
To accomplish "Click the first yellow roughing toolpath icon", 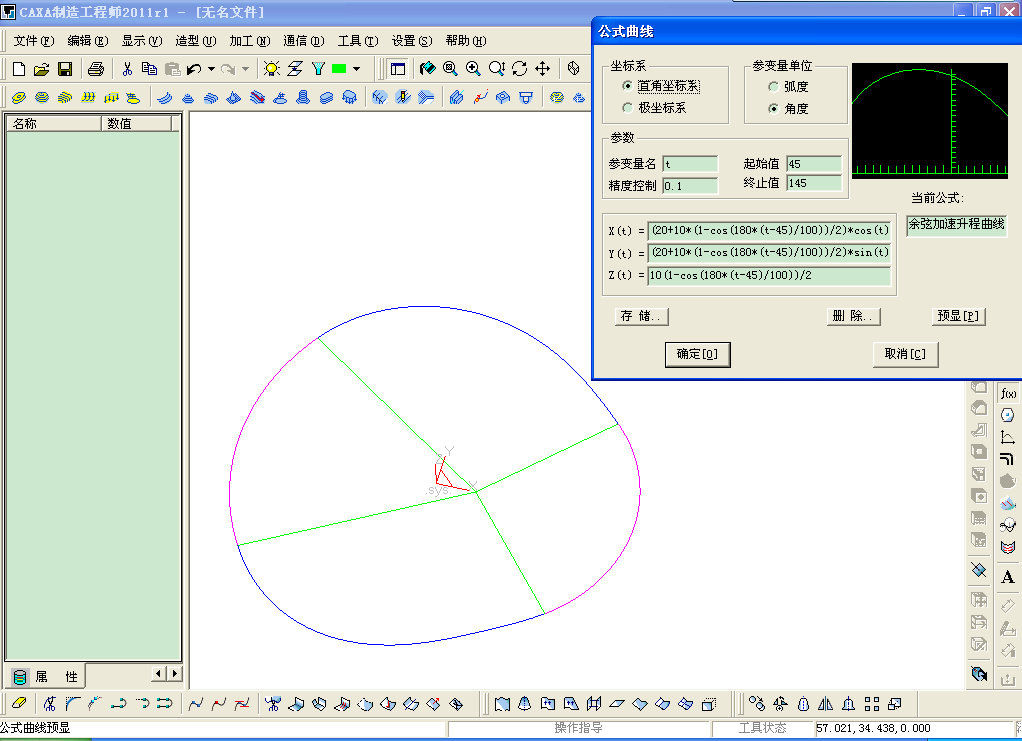I will tap(19, 98).
